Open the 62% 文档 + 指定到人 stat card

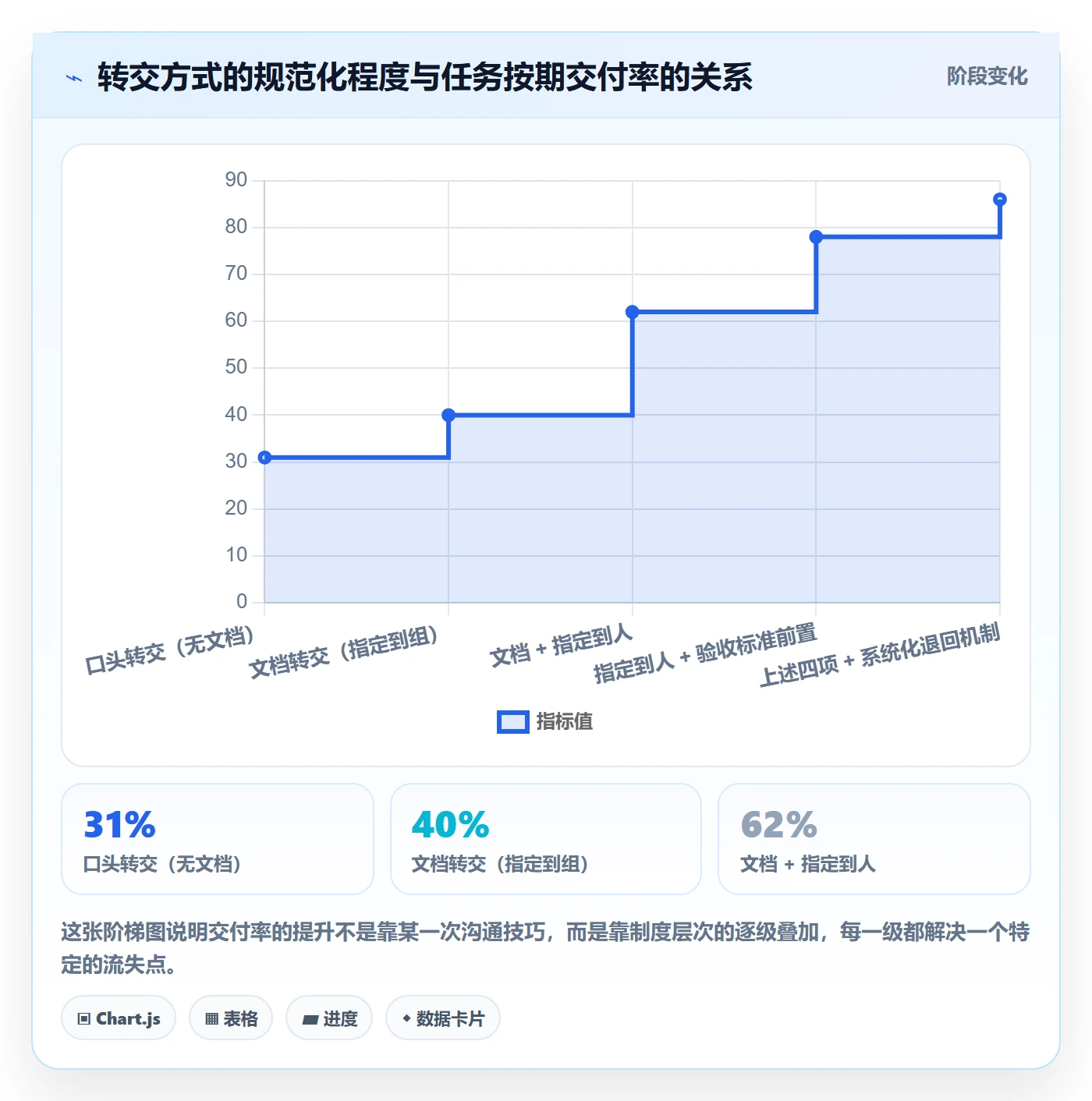(874, 839)
